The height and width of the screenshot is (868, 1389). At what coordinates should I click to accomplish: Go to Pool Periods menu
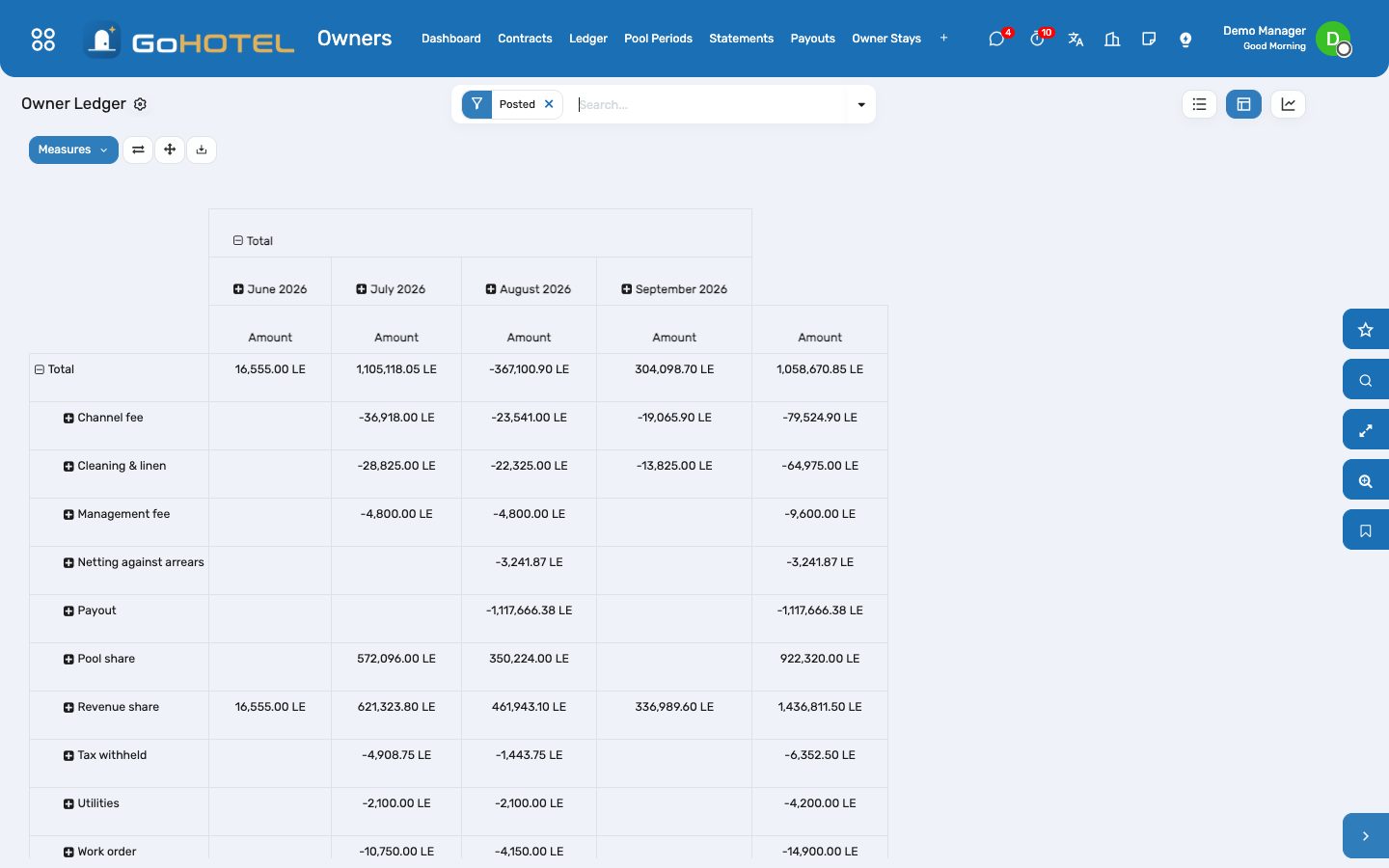pos(658,39)
